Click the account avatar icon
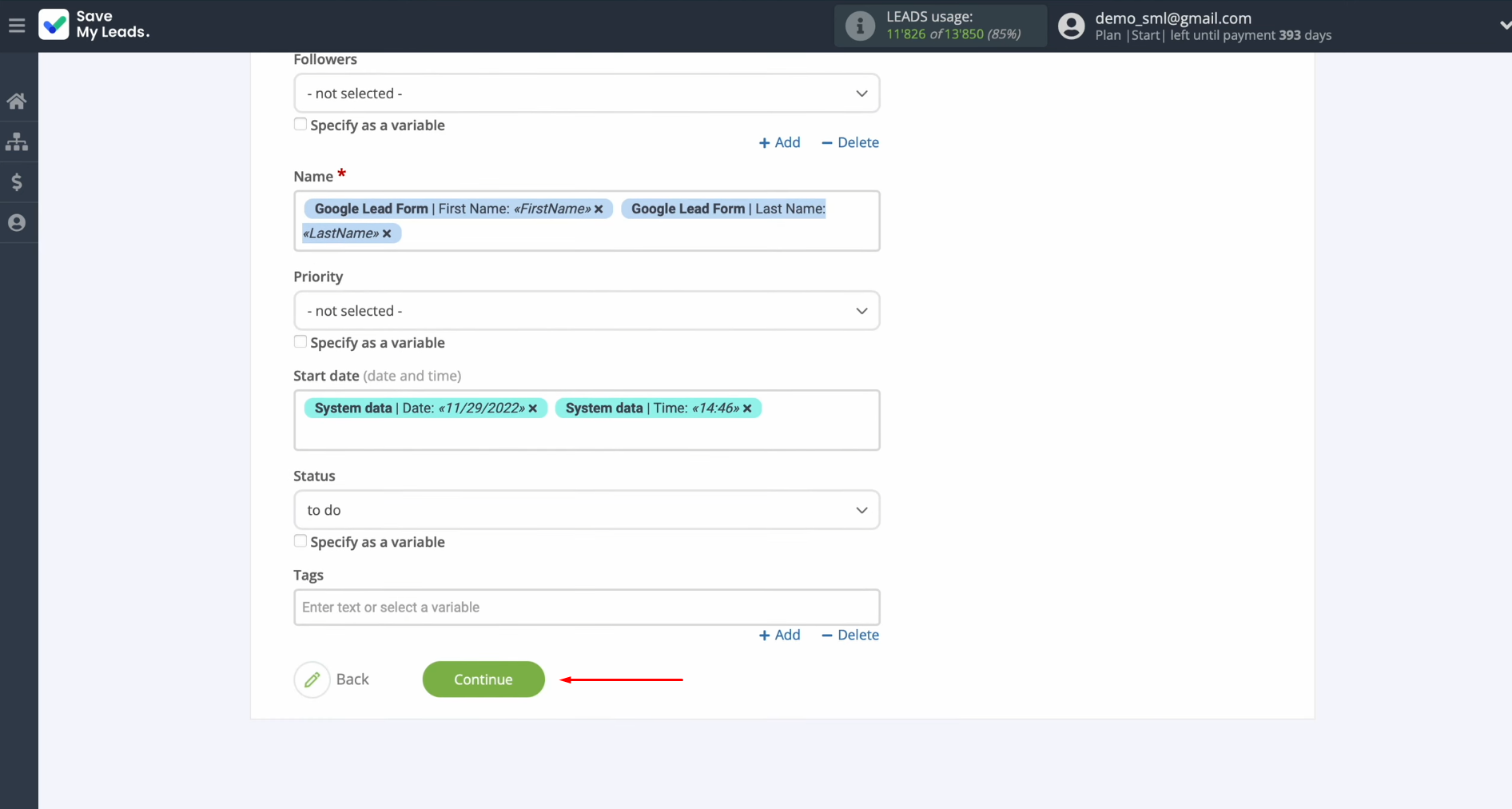The height and width of the screenshot is (809, 1512). (x=1071, y=26)
